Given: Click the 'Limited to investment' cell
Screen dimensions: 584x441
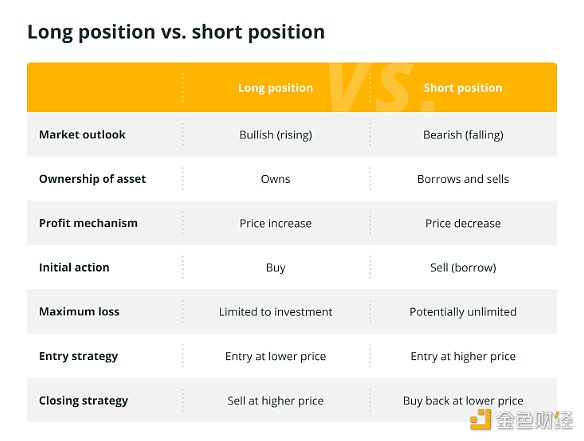Looking at the screenshot, I should [276, 312].
